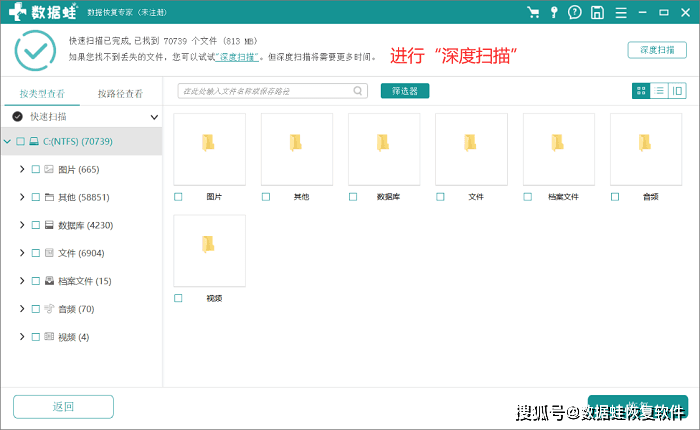The image size is (700, 430).
Task: Expand the 音频 (70) node
Action: pyautogui.click(x=22, y=309)
